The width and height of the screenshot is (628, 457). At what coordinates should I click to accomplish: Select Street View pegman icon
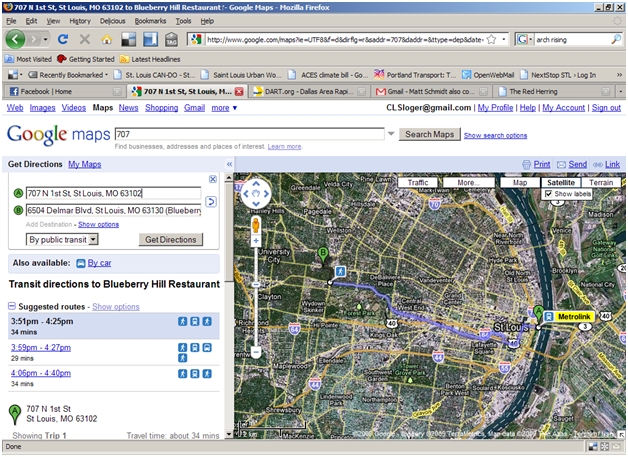tap(256, 225)
